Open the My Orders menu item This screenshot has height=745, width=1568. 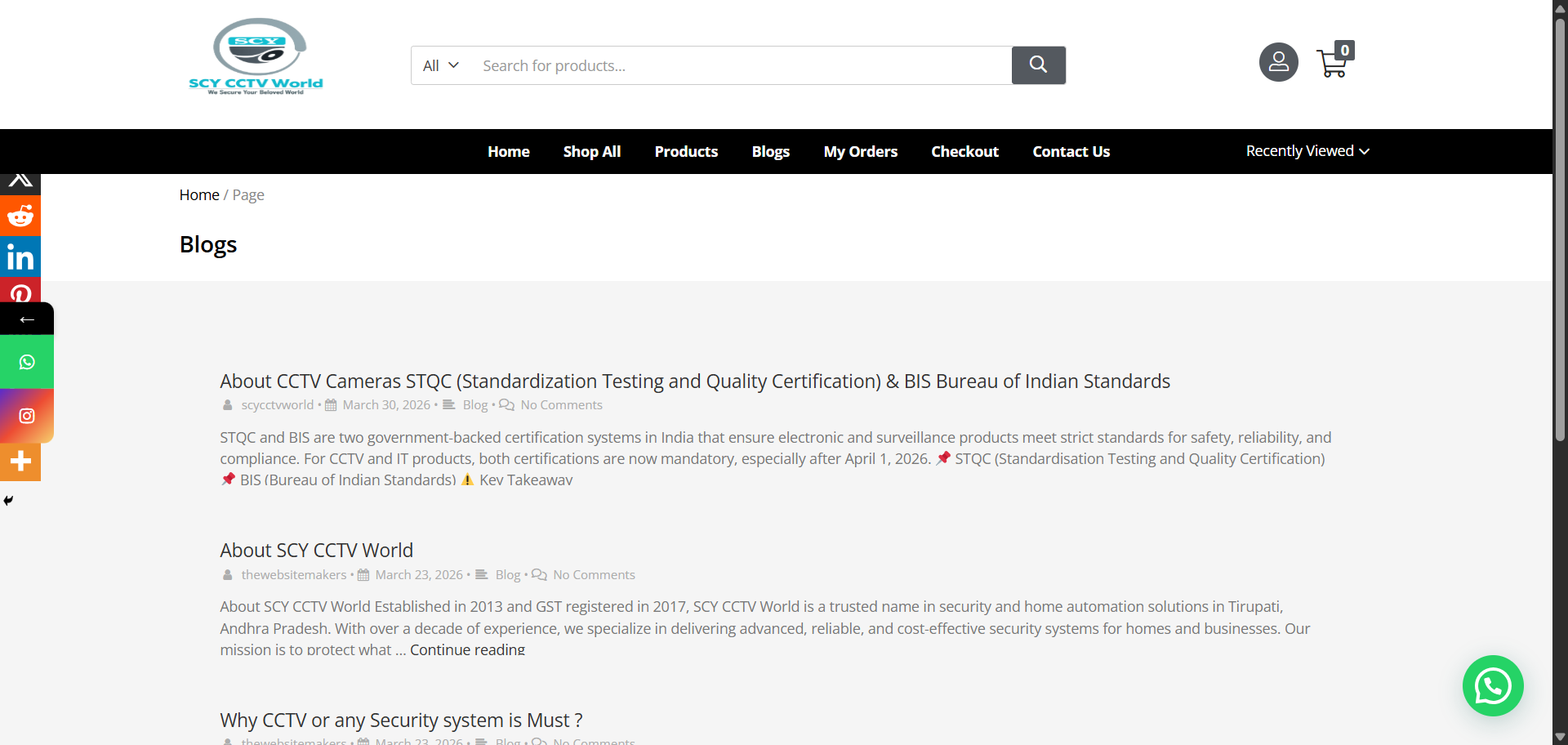point(860,152)
